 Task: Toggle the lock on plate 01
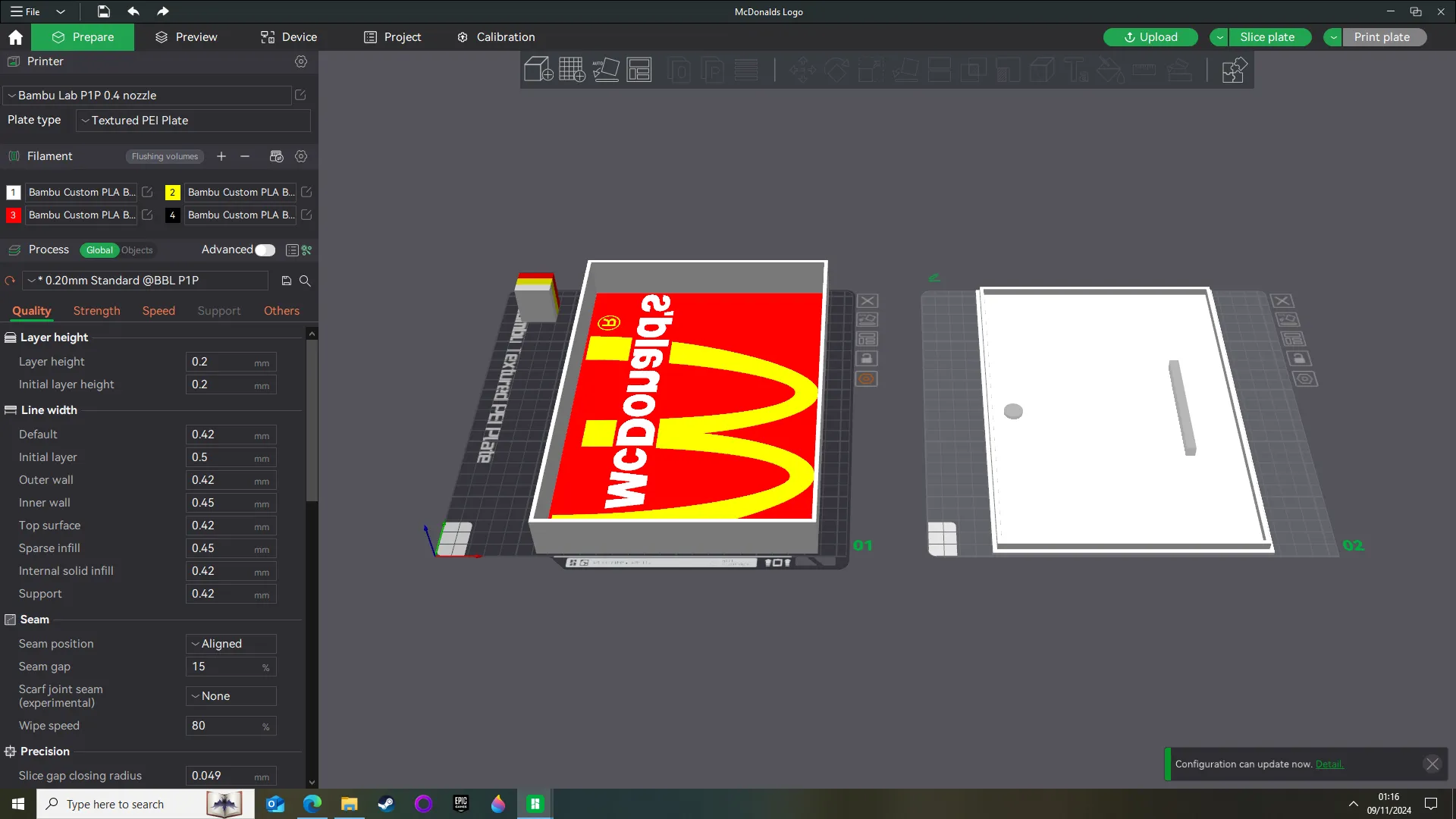point(867,359)
